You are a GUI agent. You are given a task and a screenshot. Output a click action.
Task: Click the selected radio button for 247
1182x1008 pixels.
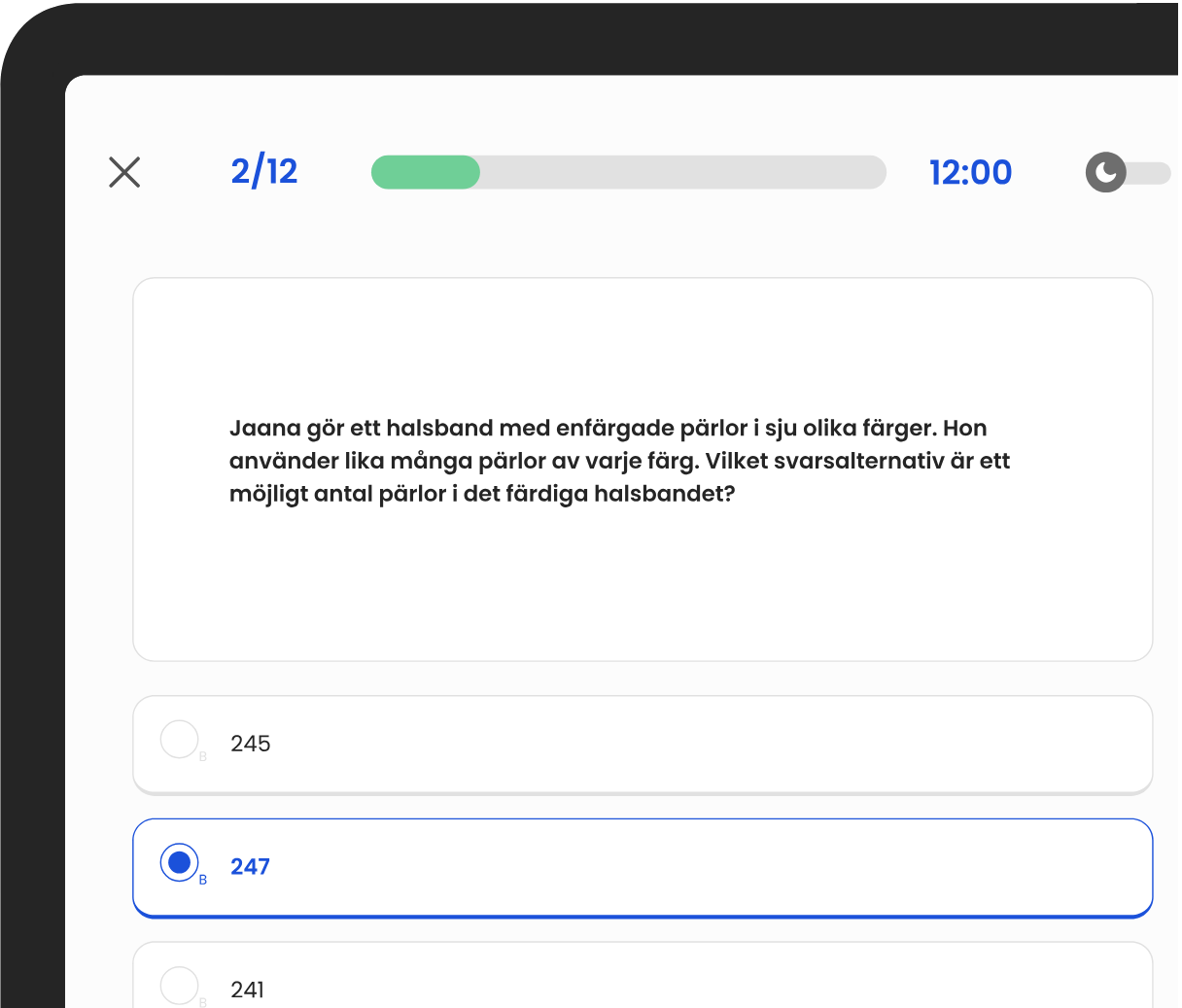pyautogui.click(x=179, y=862)
